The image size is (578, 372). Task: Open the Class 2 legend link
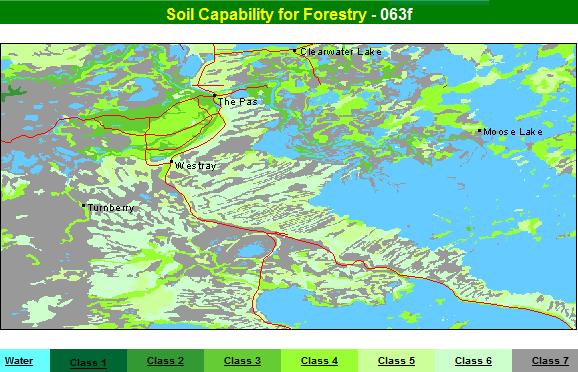(165, 361)
